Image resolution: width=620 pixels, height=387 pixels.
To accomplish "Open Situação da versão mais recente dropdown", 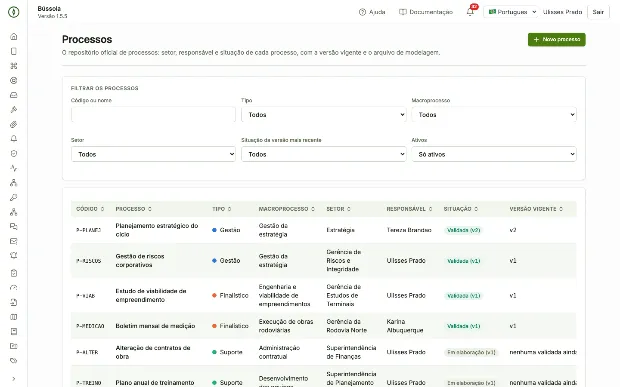I will [323, 154].
